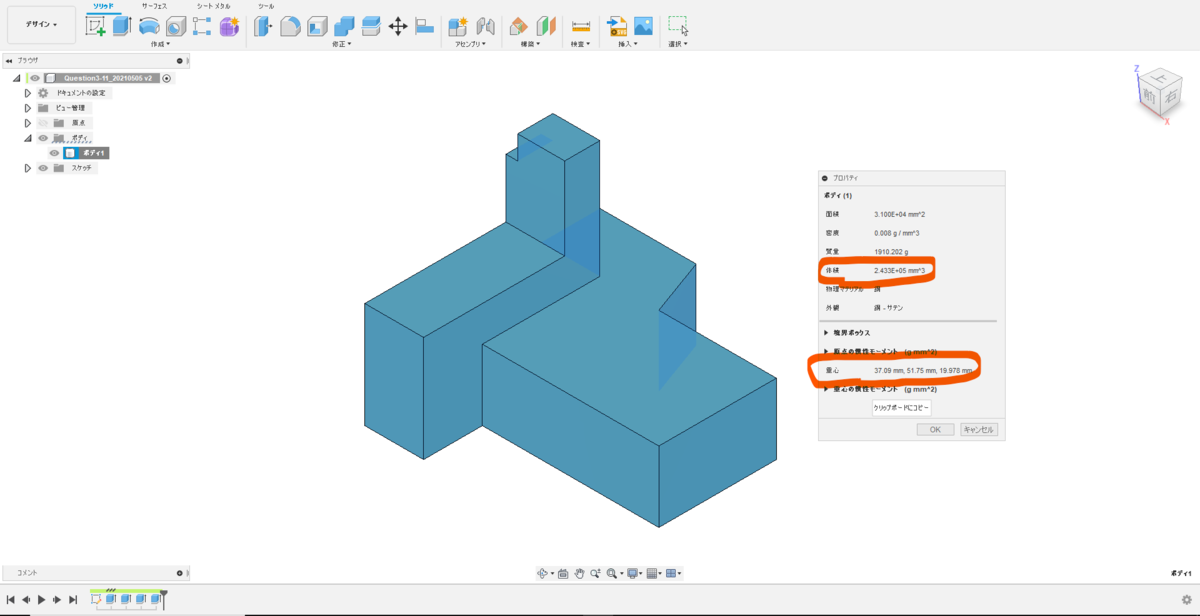Image resolution: width=1200 pixels, height=616 pixels.
Task: Hide ボディ1 using its eye icon
Action: click(x=55, y=153)
